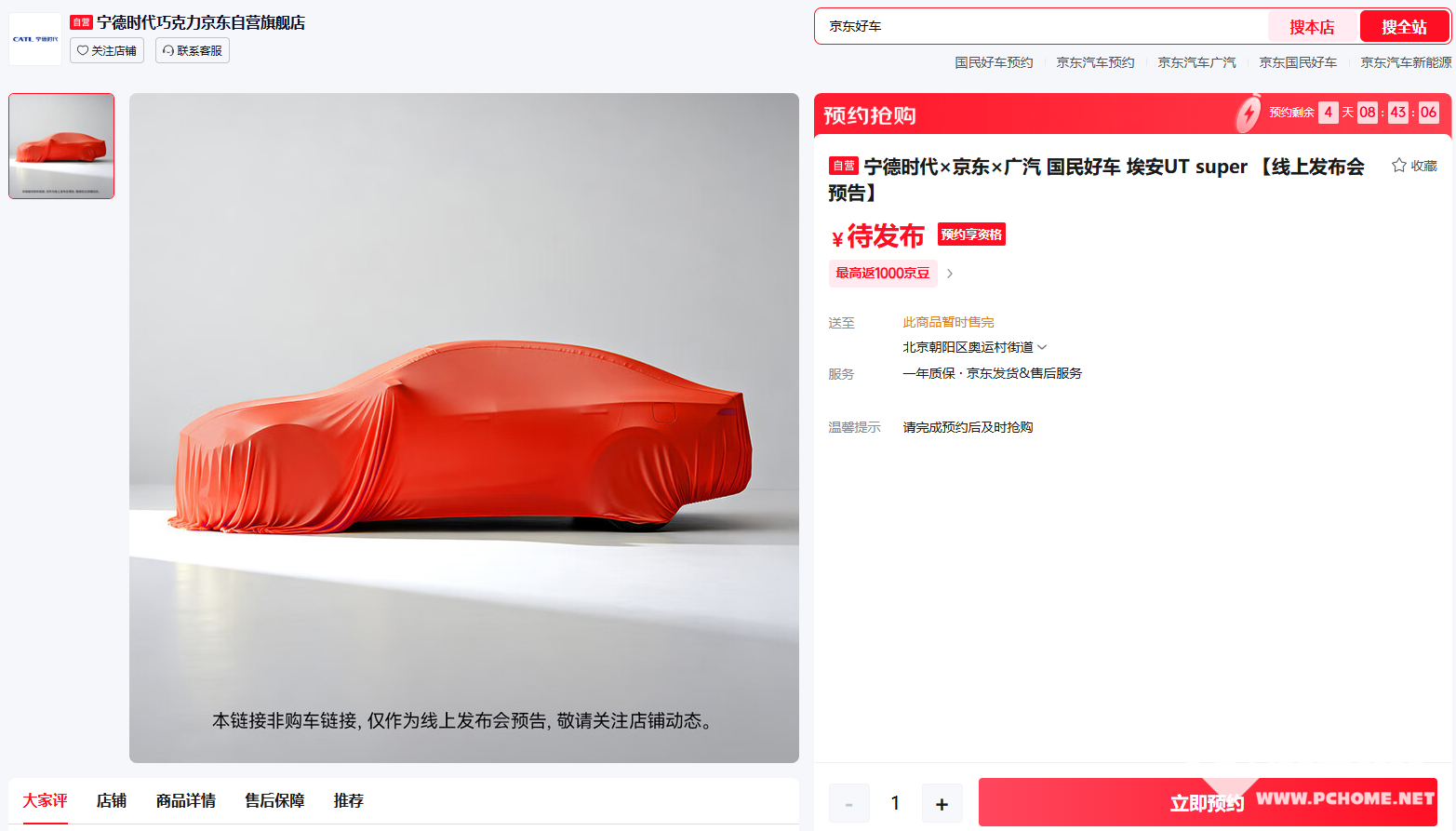
Task: Open the 售后保障 tab
Action: 274,800
